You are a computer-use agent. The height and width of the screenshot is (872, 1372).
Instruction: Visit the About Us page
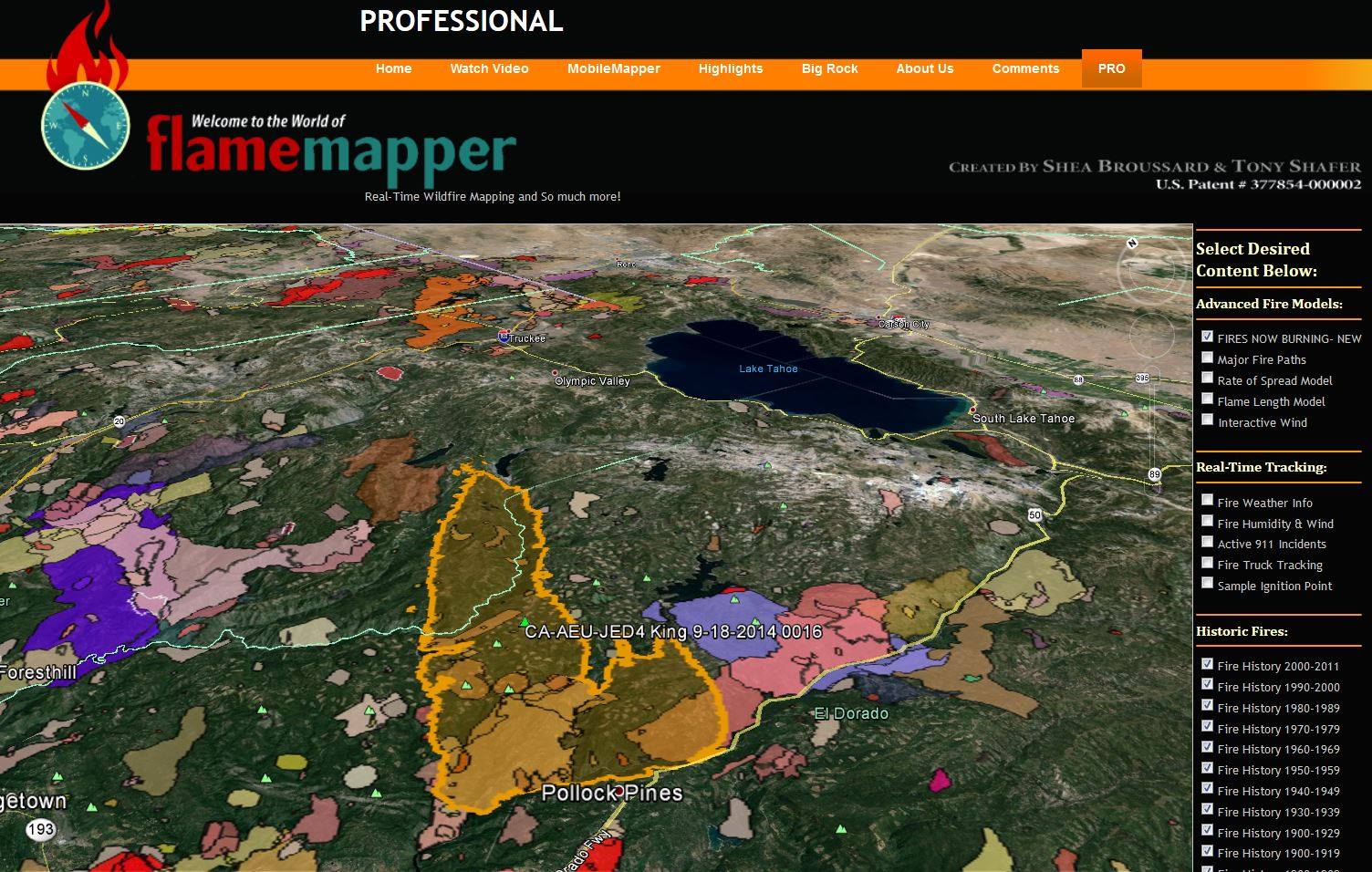[925, 68]
